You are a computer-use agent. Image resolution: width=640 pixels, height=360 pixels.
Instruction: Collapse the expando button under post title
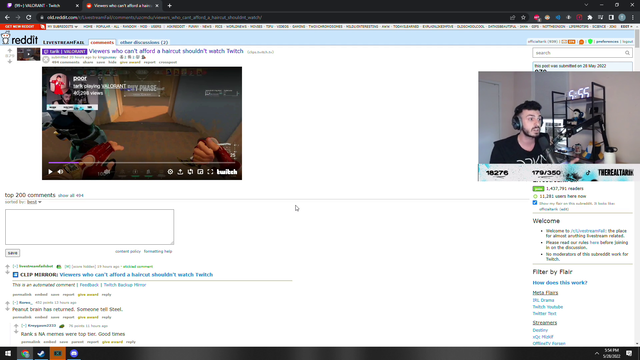(x=46, y=60)
